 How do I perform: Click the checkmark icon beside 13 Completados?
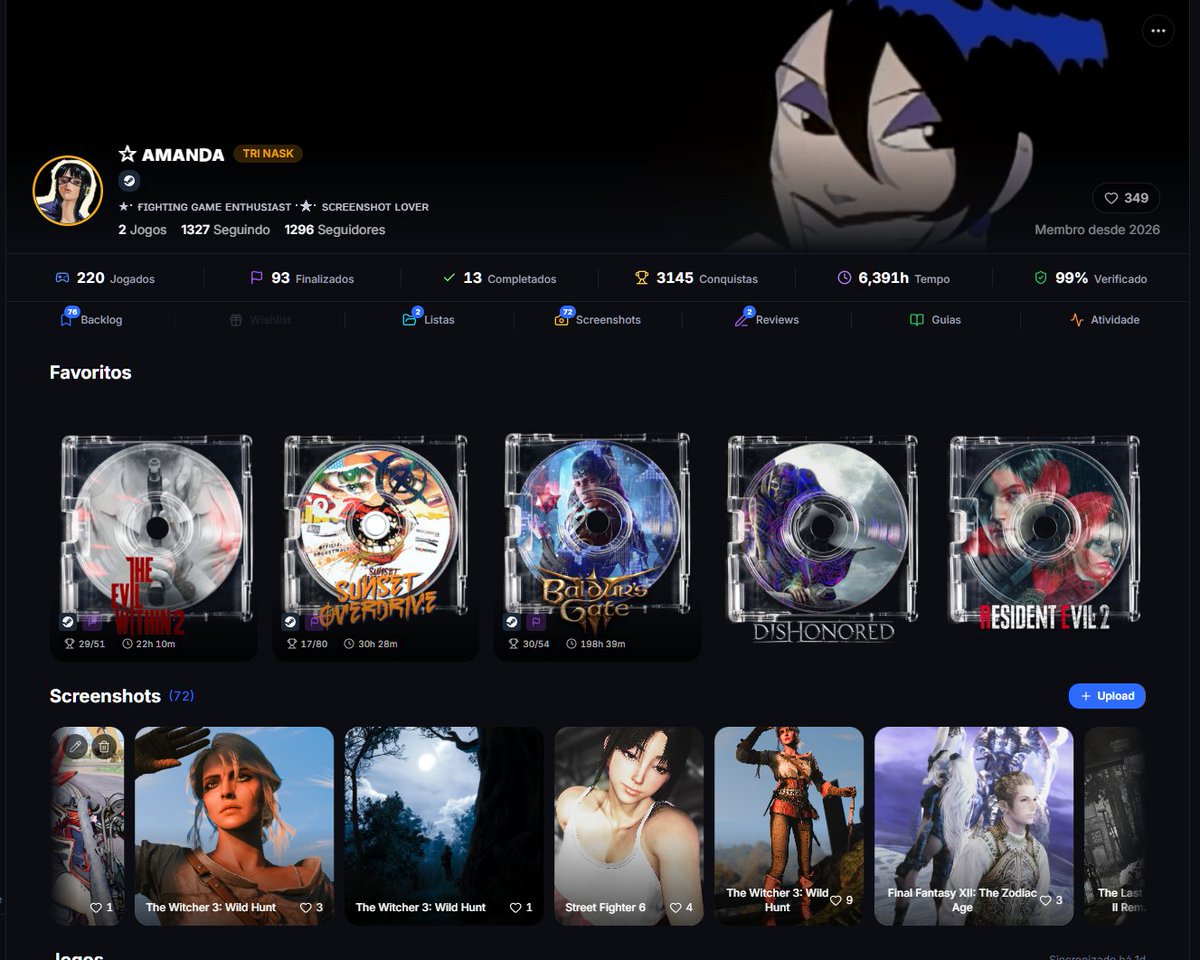pyautogui.click(x=449, y=278)
